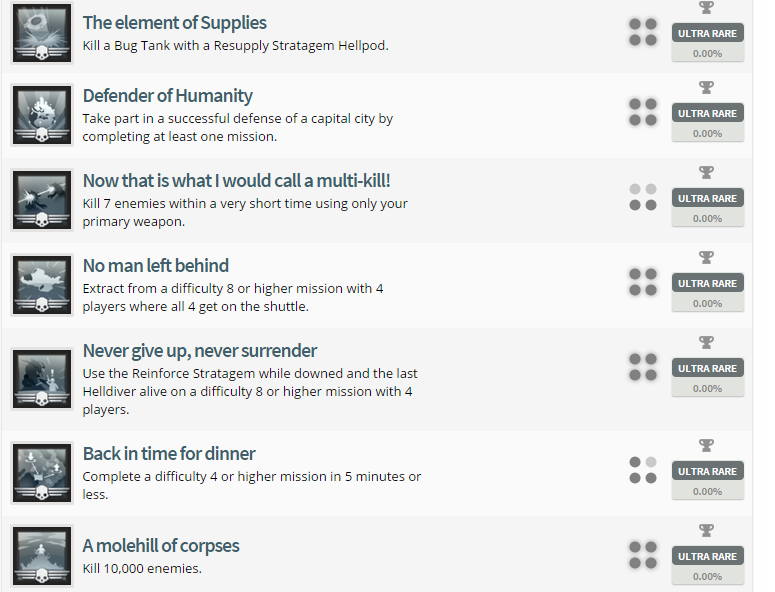Click Now that is what I would call a multi-kill! title
This screenshot has width=775, height=592.
(x=236, y=181)
